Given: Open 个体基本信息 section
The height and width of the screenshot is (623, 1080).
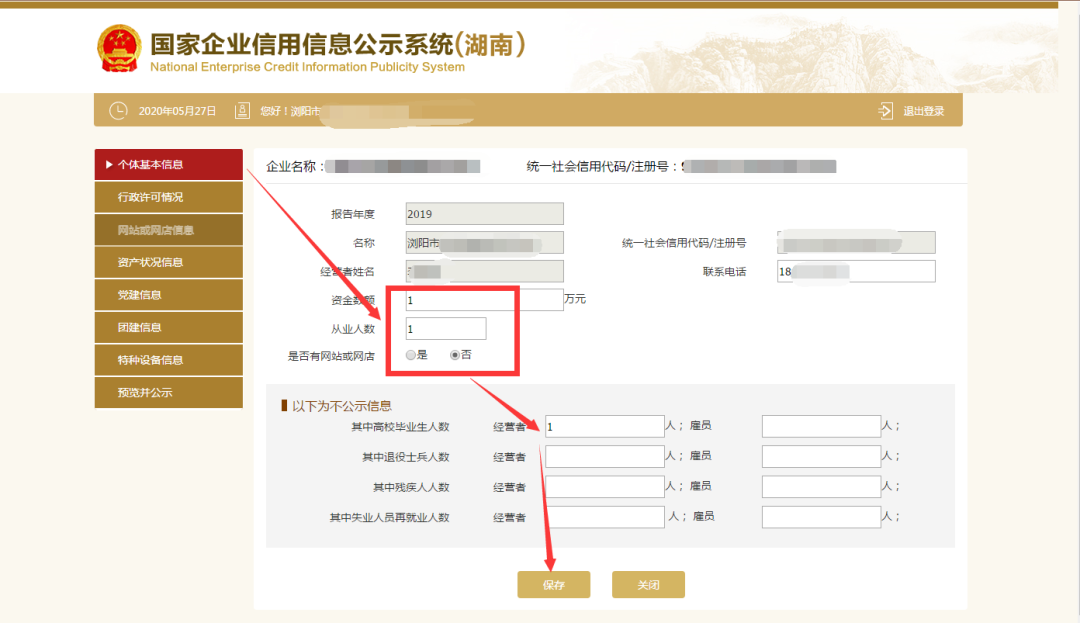Looking at the screenshot, I should [168, 165].
